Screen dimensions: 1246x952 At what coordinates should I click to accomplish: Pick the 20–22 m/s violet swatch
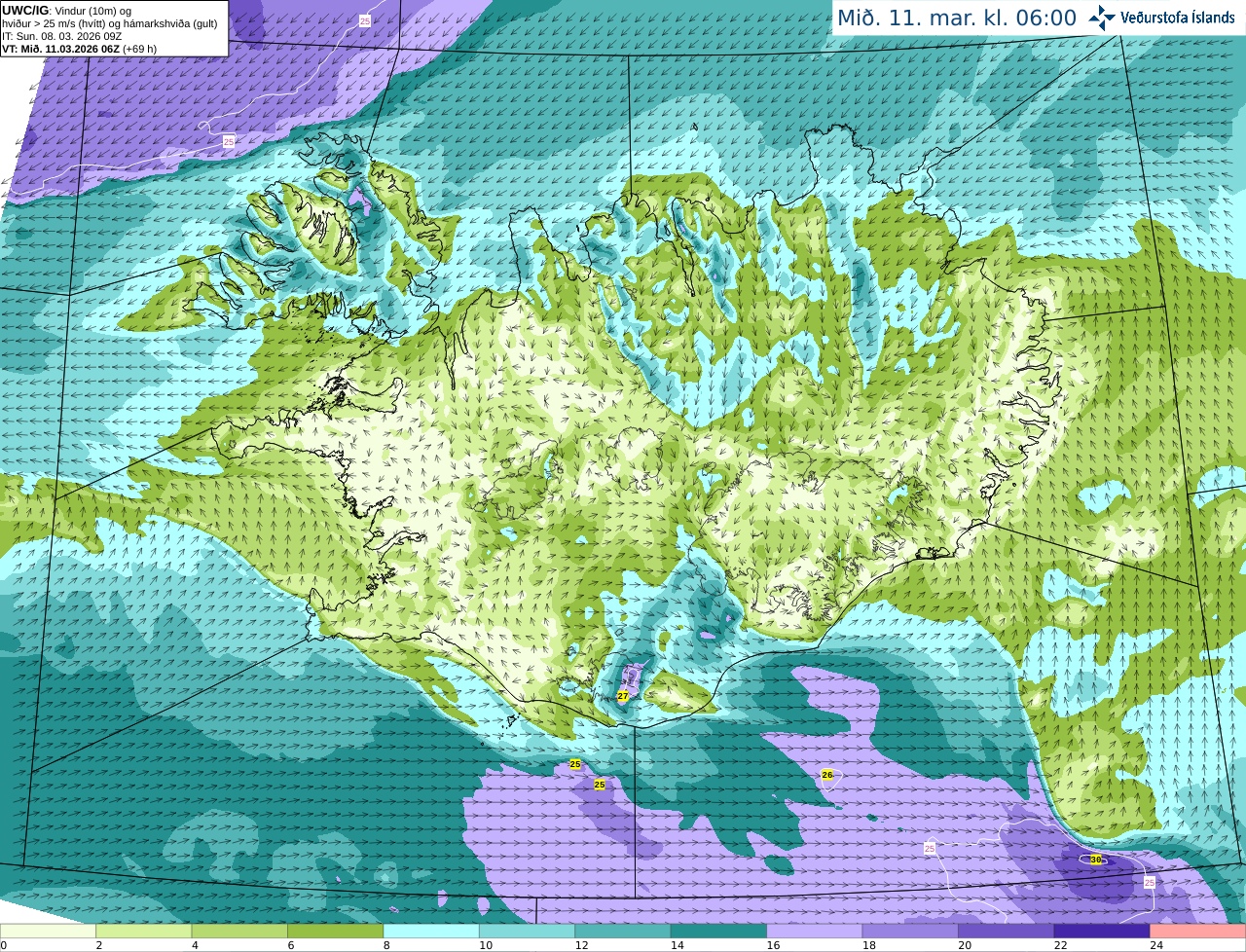[x=1007, y=931]
